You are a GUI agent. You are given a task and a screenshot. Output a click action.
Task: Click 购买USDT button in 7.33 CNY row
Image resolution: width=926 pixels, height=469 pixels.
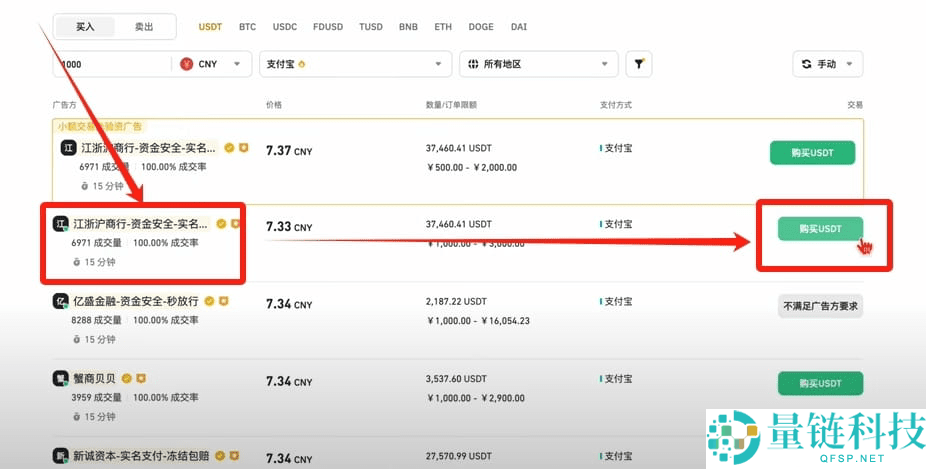pyautogui.click(x=820, y=229)
